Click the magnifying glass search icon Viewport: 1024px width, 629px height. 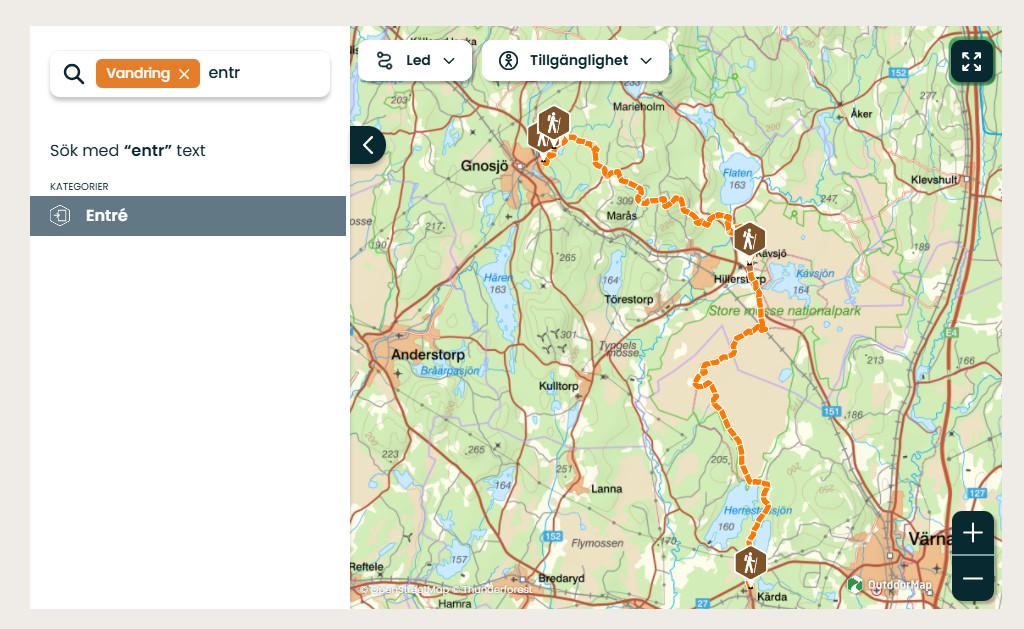73,74
